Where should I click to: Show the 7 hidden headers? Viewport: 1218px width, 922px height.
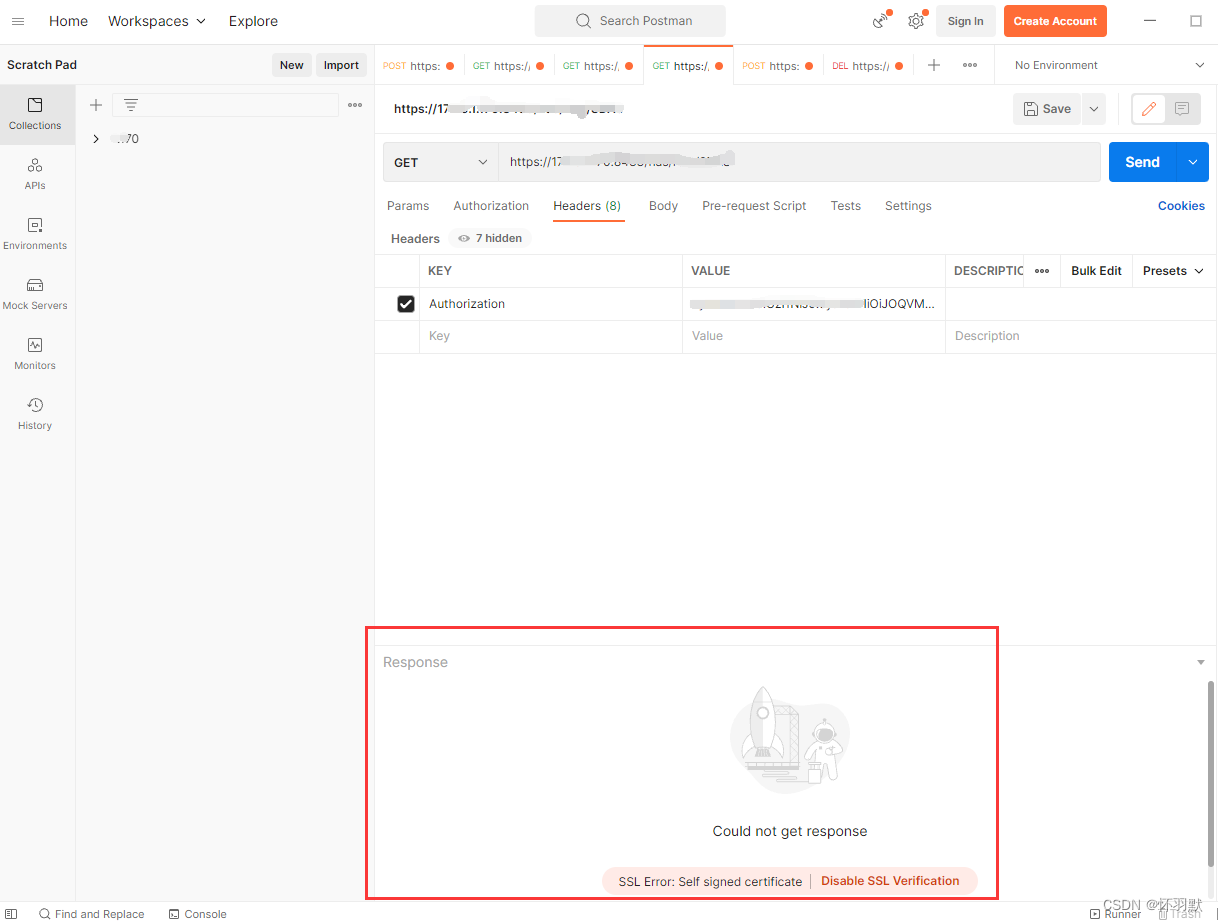click(491, 238)
